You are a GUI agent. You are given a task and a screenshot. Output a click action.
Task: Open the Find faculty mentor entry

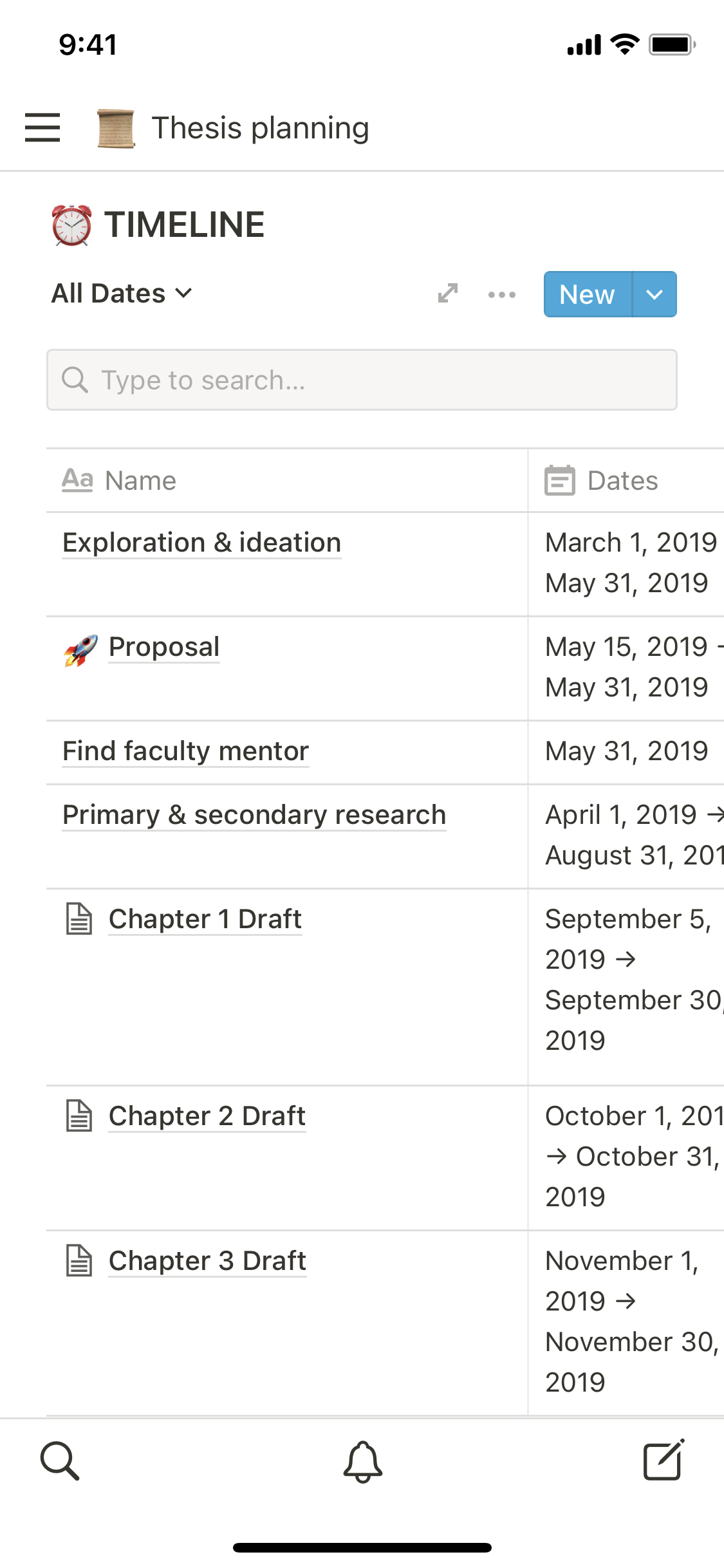(x=185, y=751)
